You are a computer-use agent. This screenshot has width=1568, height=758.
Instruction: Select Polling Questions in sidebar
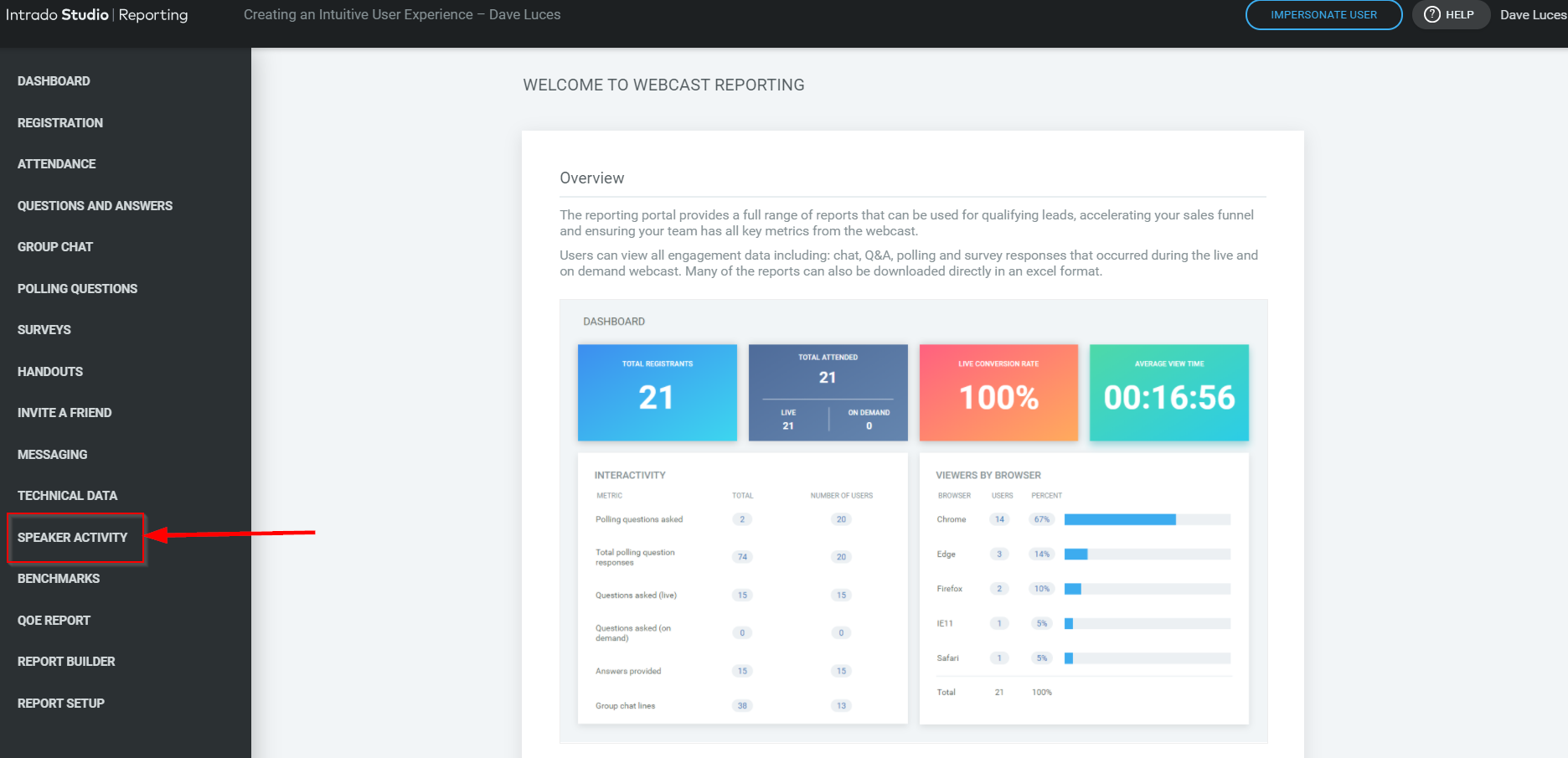point(77,289)
